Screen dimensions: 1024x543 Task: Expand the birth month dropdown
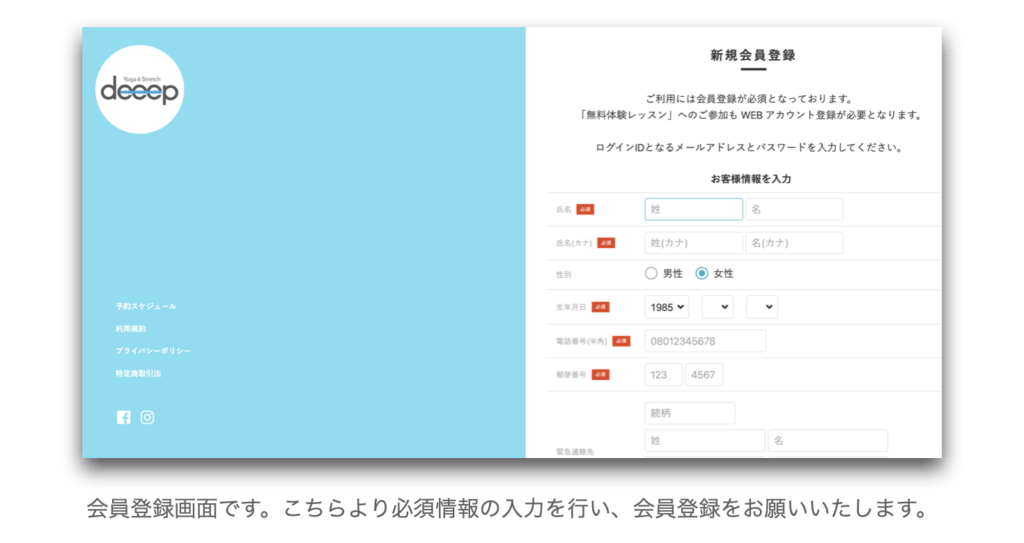click(717, 307)
